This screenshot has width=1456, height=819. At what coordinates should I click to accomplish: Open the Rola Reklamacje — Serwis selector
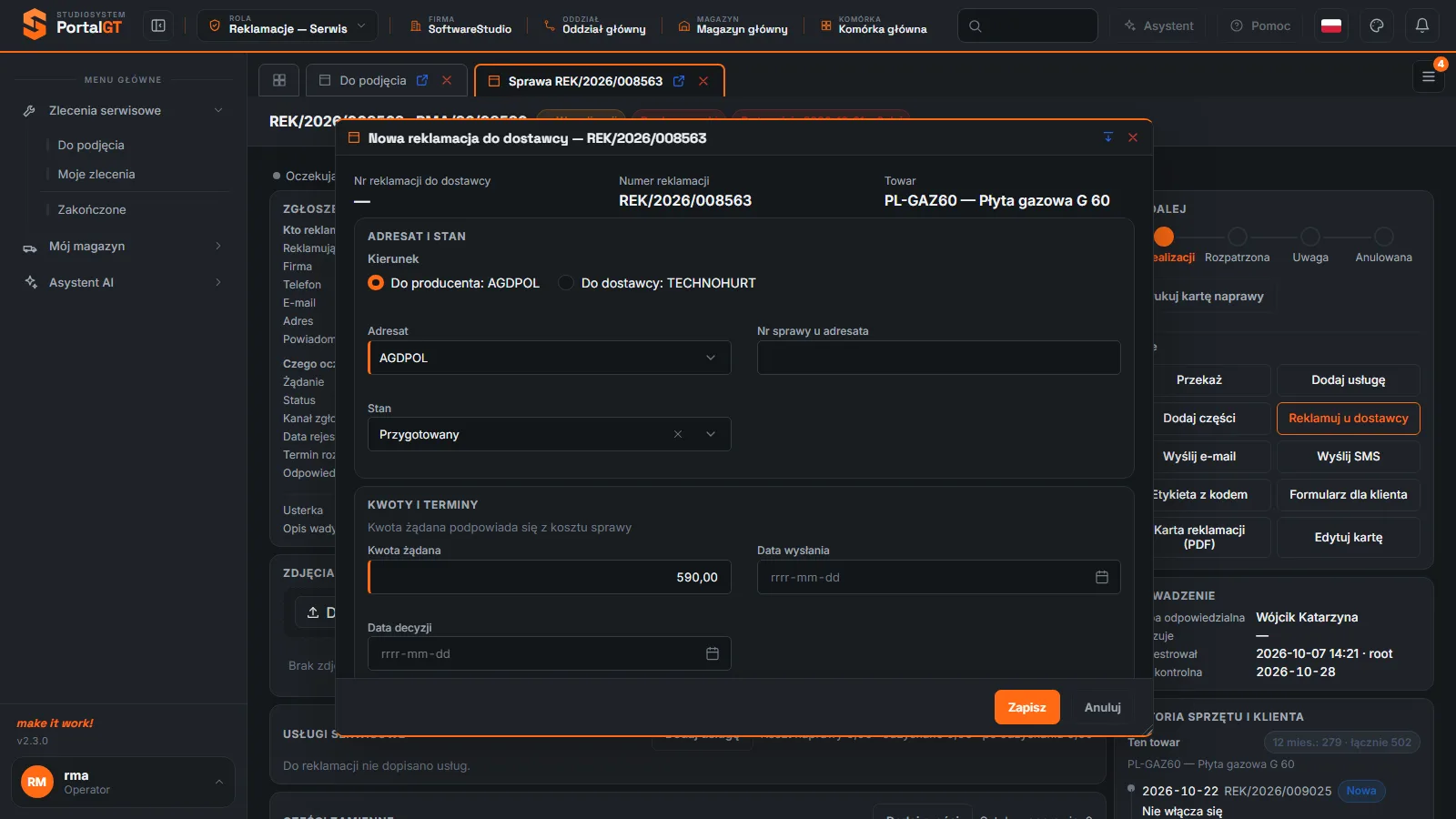pyautogui.click(x=287, y=25)
